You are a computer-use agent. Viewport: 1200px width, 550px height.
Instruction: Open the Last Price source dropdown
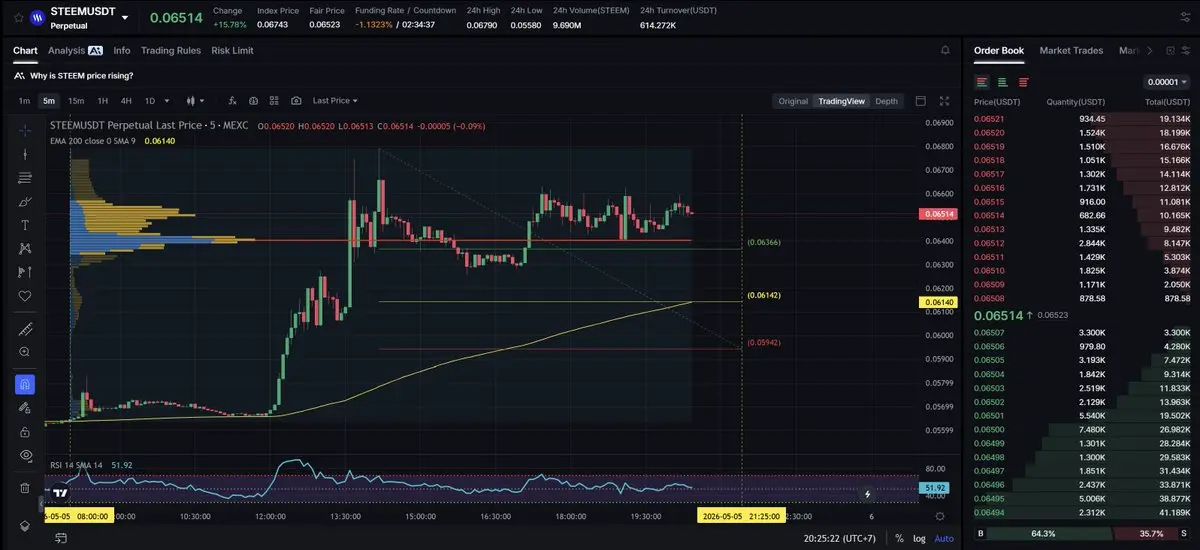(x=335, y=101)
